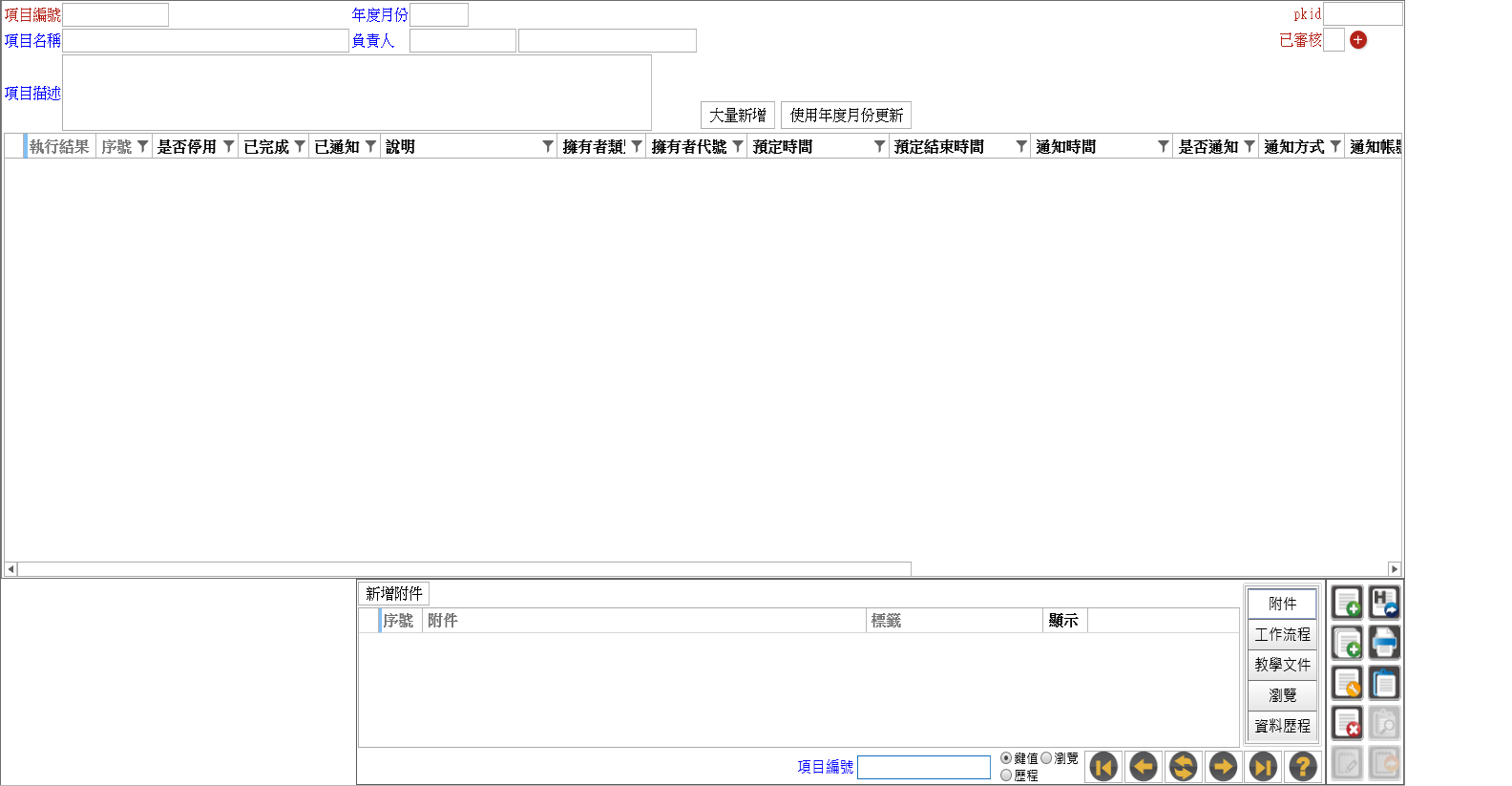Go to the previous record arrow

[x=1144, y=766]
